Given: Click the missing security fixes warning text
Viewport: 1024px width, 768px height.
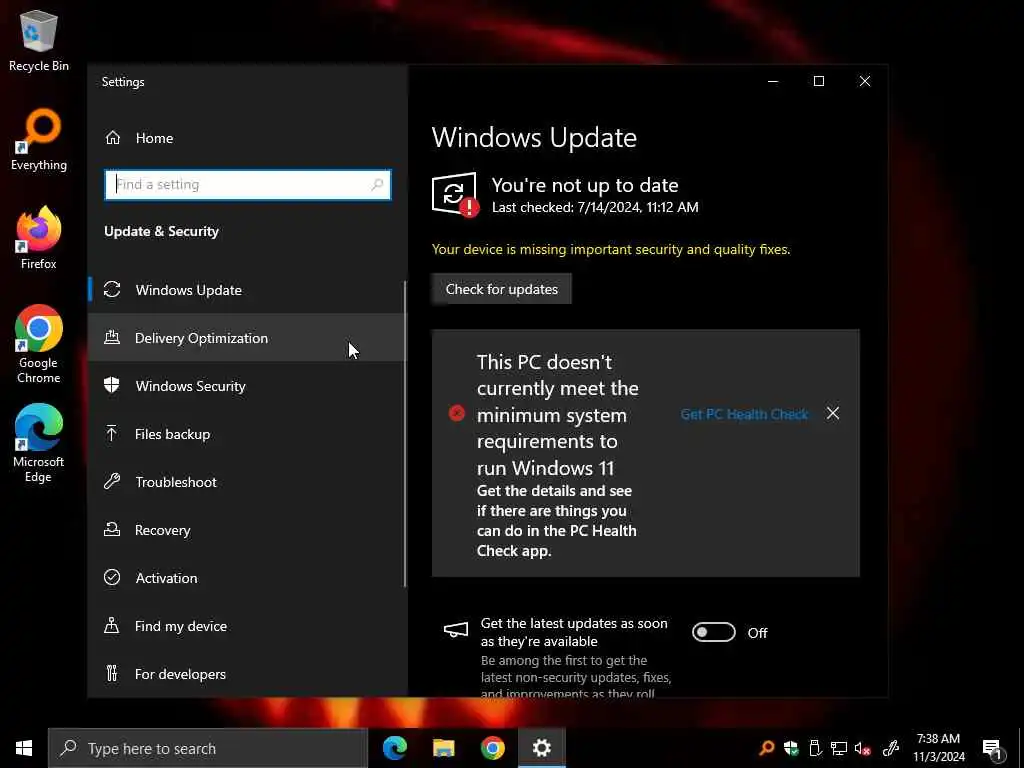Looking at the screenshot, I should click(x=611, y=249).
